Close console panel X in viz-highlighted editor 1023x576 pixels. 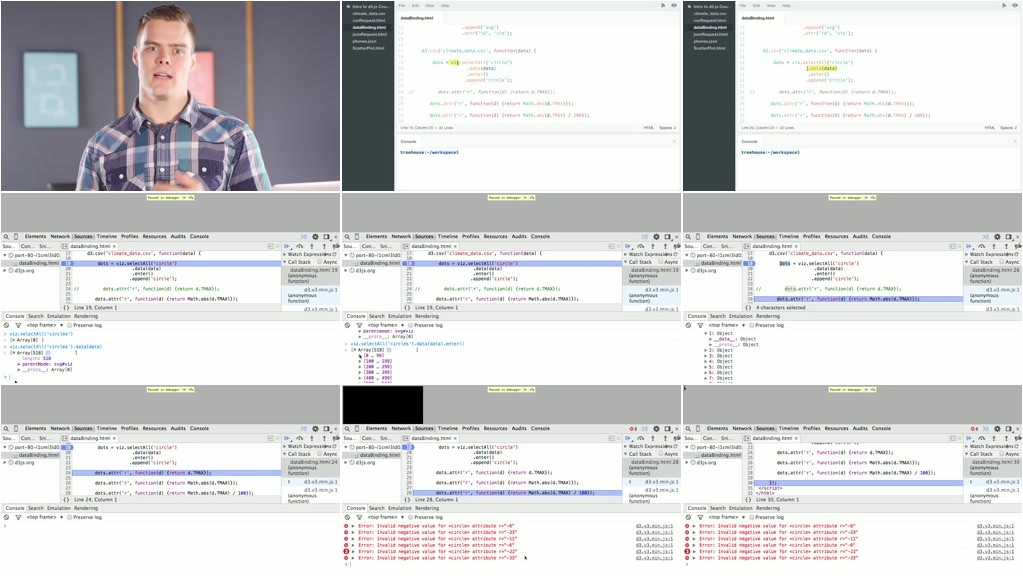coord(674,142)
